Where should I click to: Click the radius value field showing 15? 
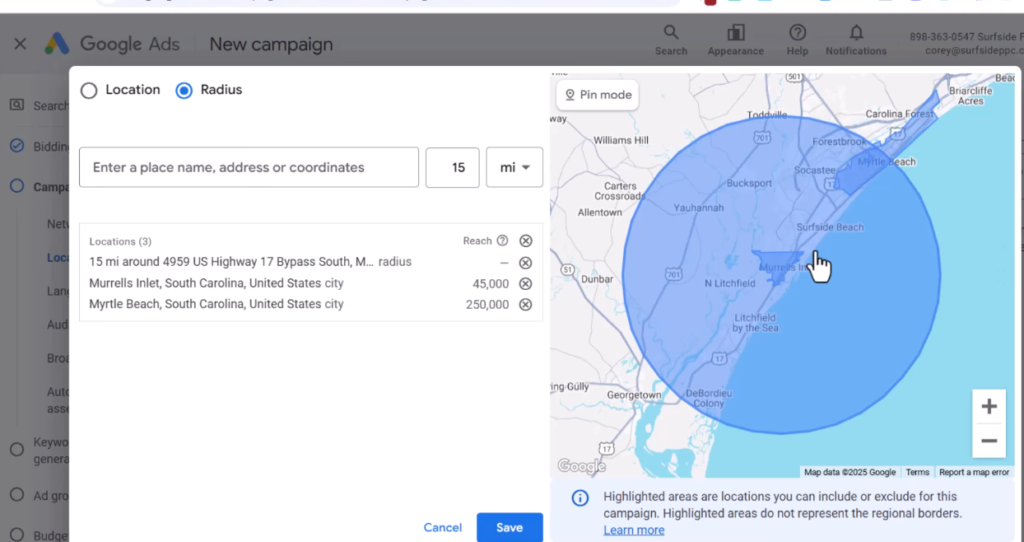pyautogui.click(x=453, y=167)
